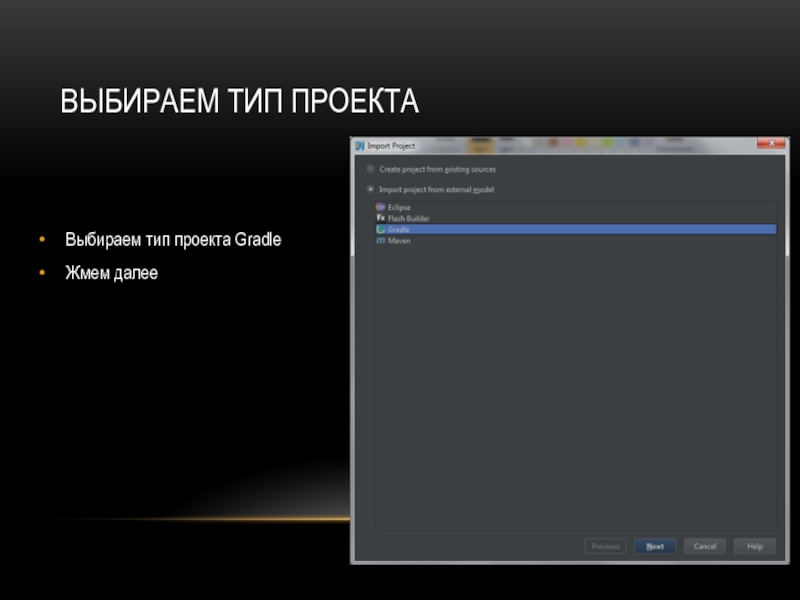Choose Eclipse as external model
The image size is (800, 600).
click(x=576, y=207)
